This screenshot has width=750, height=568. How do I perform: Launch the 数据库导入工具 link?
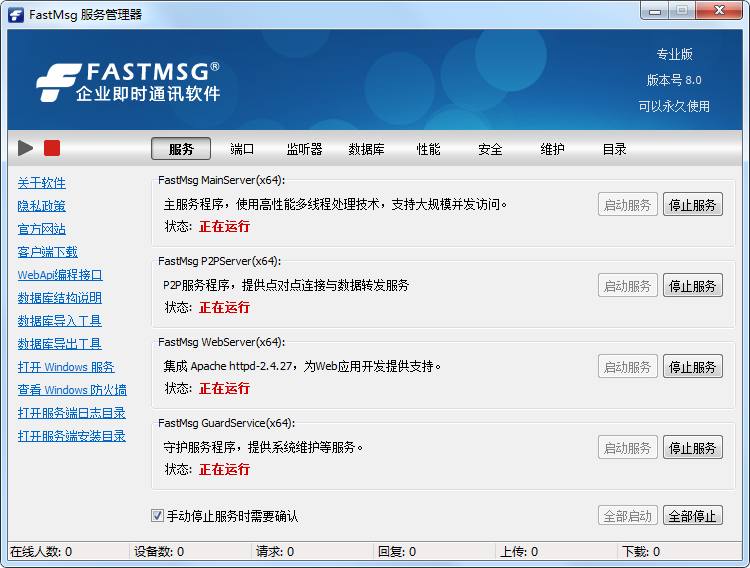[60, 321]
